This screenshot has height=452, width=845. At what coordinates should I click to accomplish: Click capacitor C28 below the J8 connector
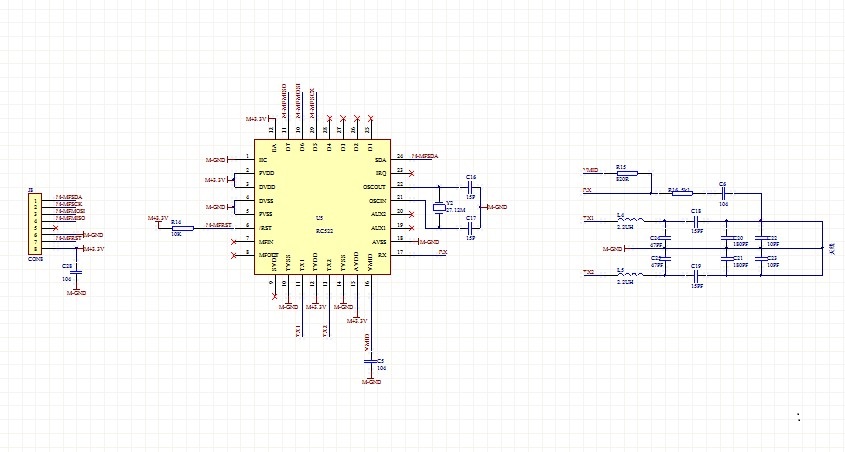point(75,272)
